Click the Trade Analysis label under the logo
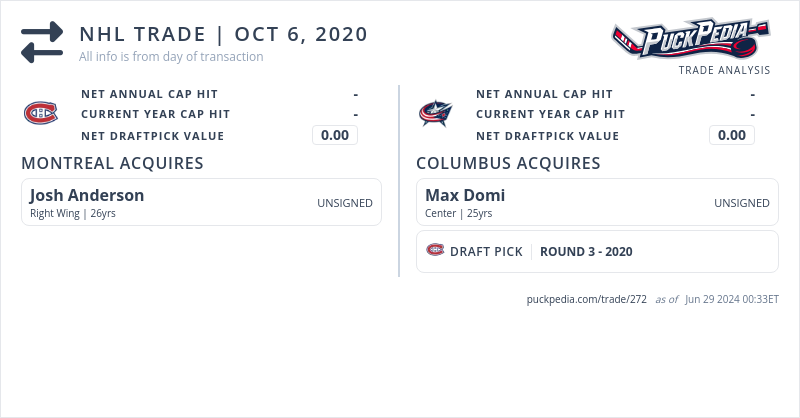This screenshot has height=418, width=800. (x=724, y=70)
